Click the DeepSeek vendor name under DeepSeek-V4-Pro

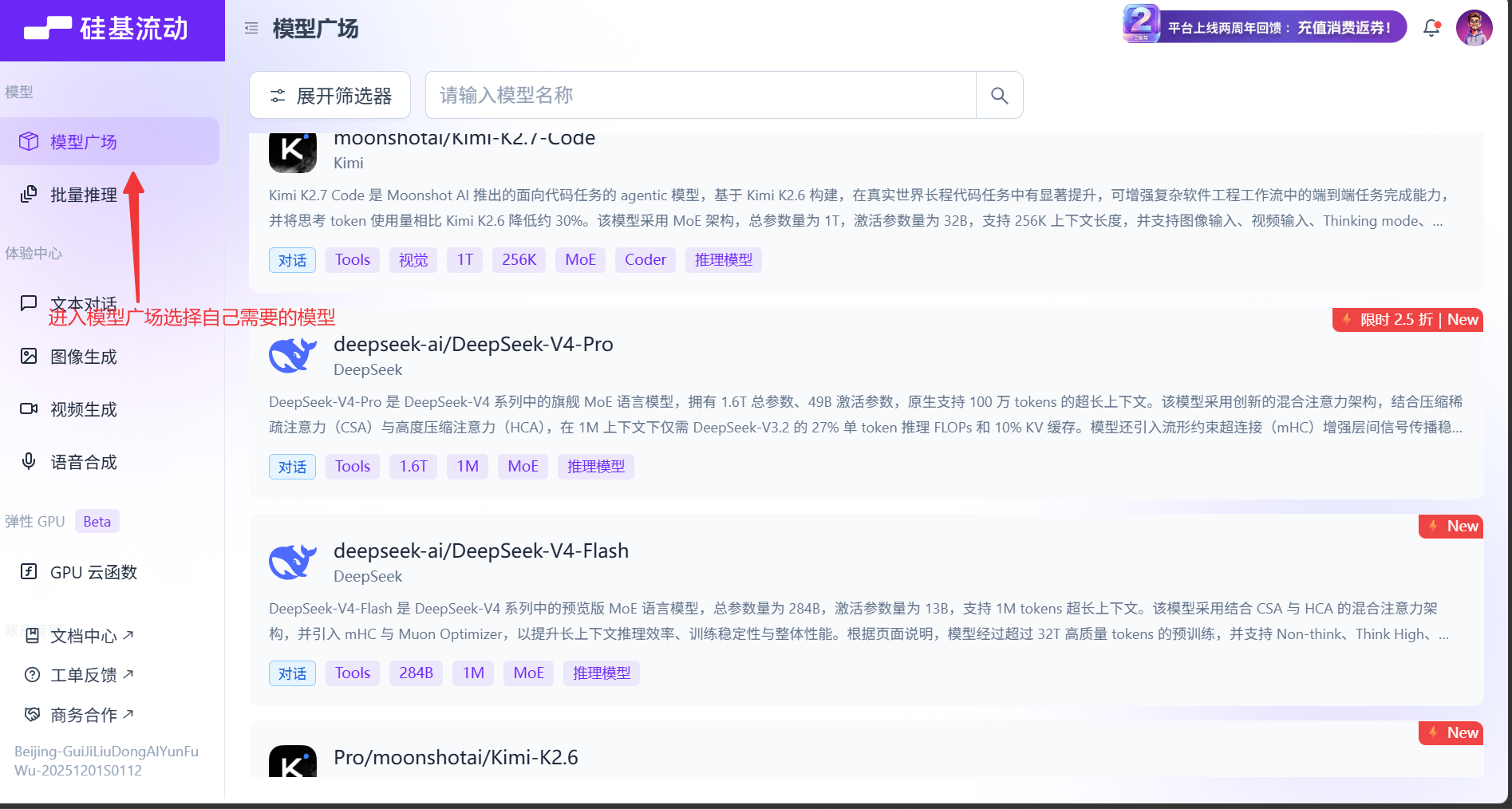368,369
